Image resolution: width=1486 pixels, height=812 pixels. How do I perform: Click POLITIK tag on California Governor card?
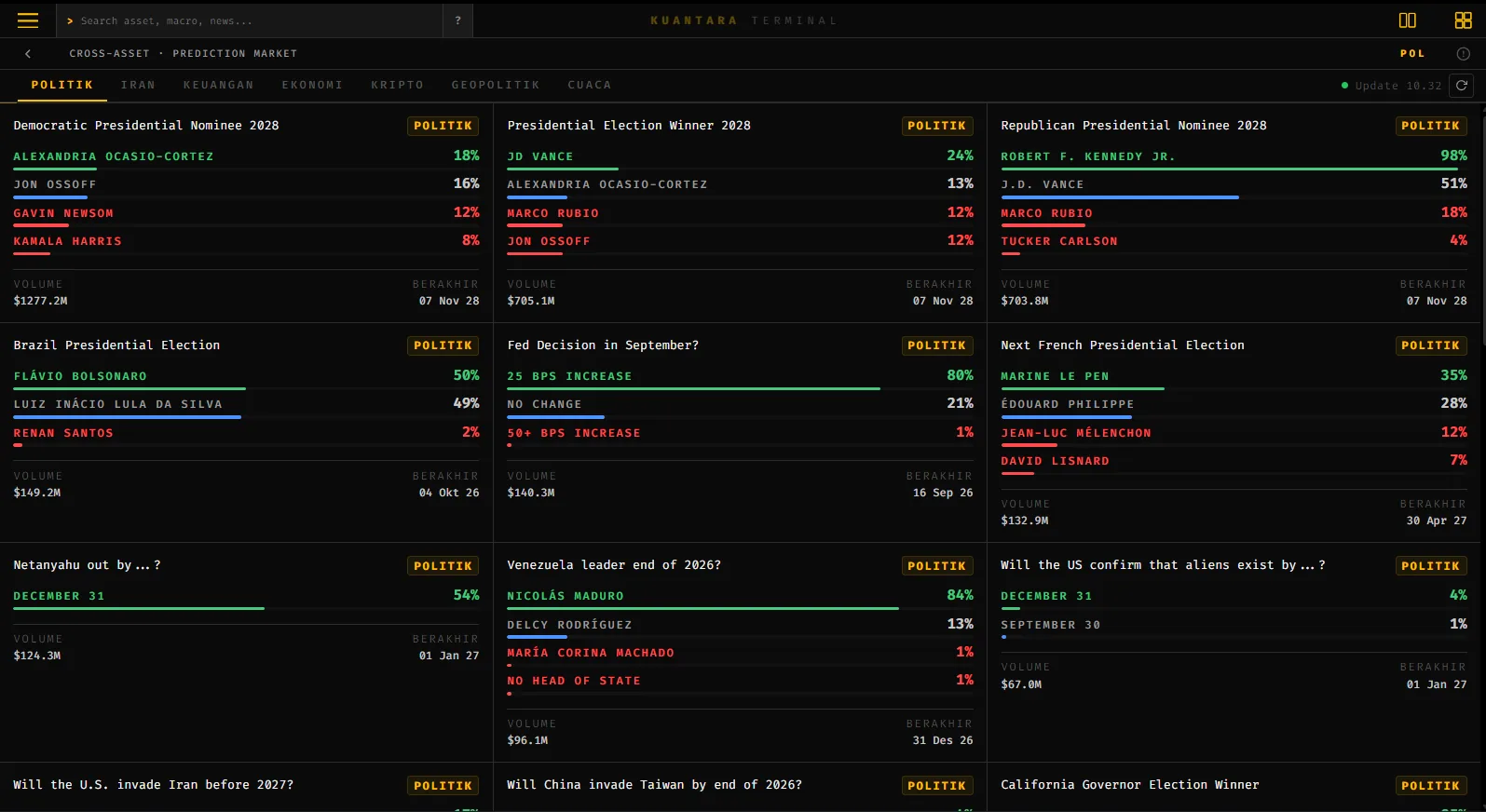coord(1430,786)
